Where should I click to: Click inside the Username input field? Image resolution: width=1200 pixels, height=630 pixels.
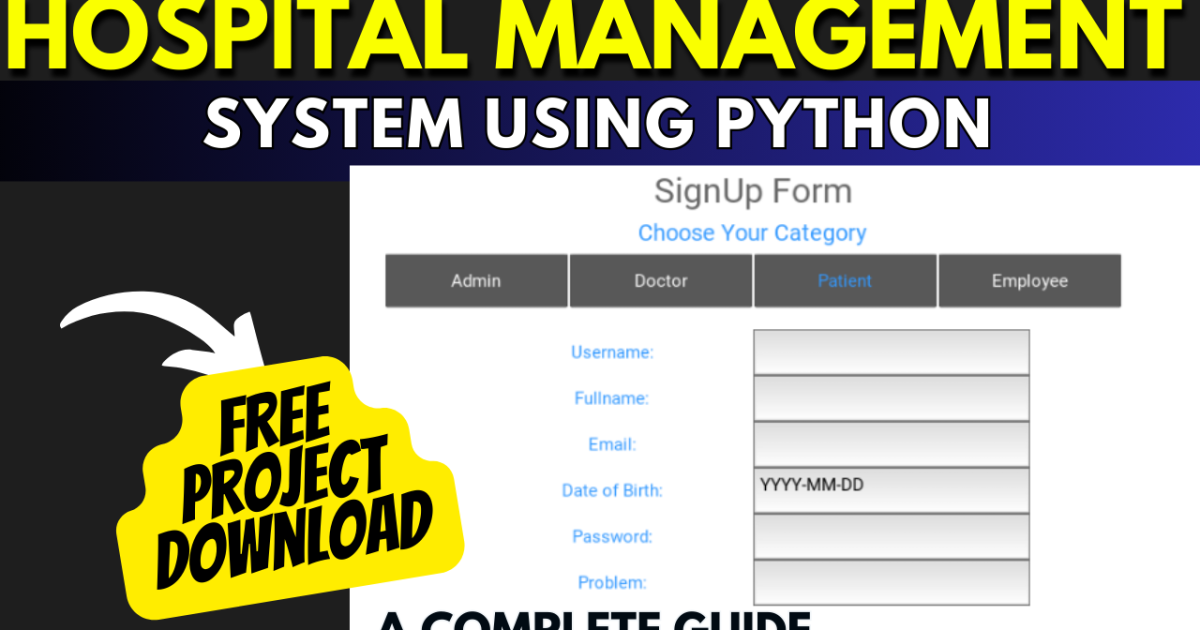(x=890, y=352)
